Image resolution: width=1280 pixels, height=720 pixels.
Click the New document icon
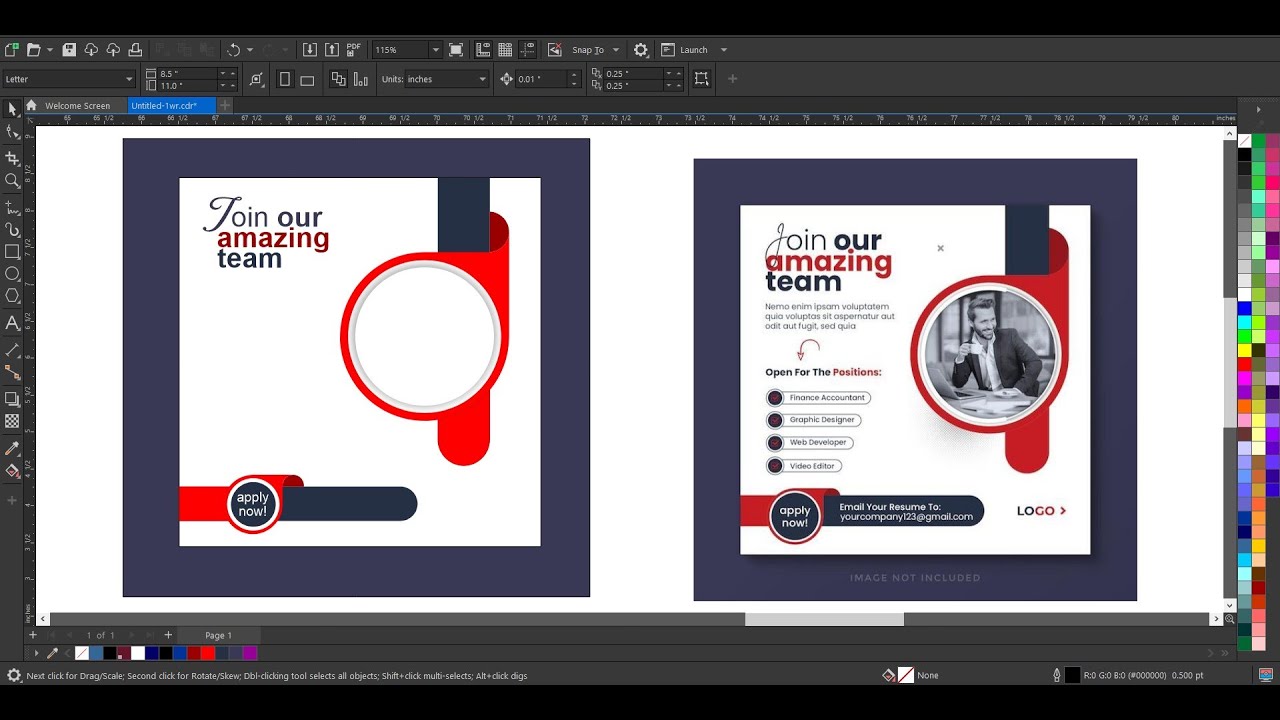point(12,49)
